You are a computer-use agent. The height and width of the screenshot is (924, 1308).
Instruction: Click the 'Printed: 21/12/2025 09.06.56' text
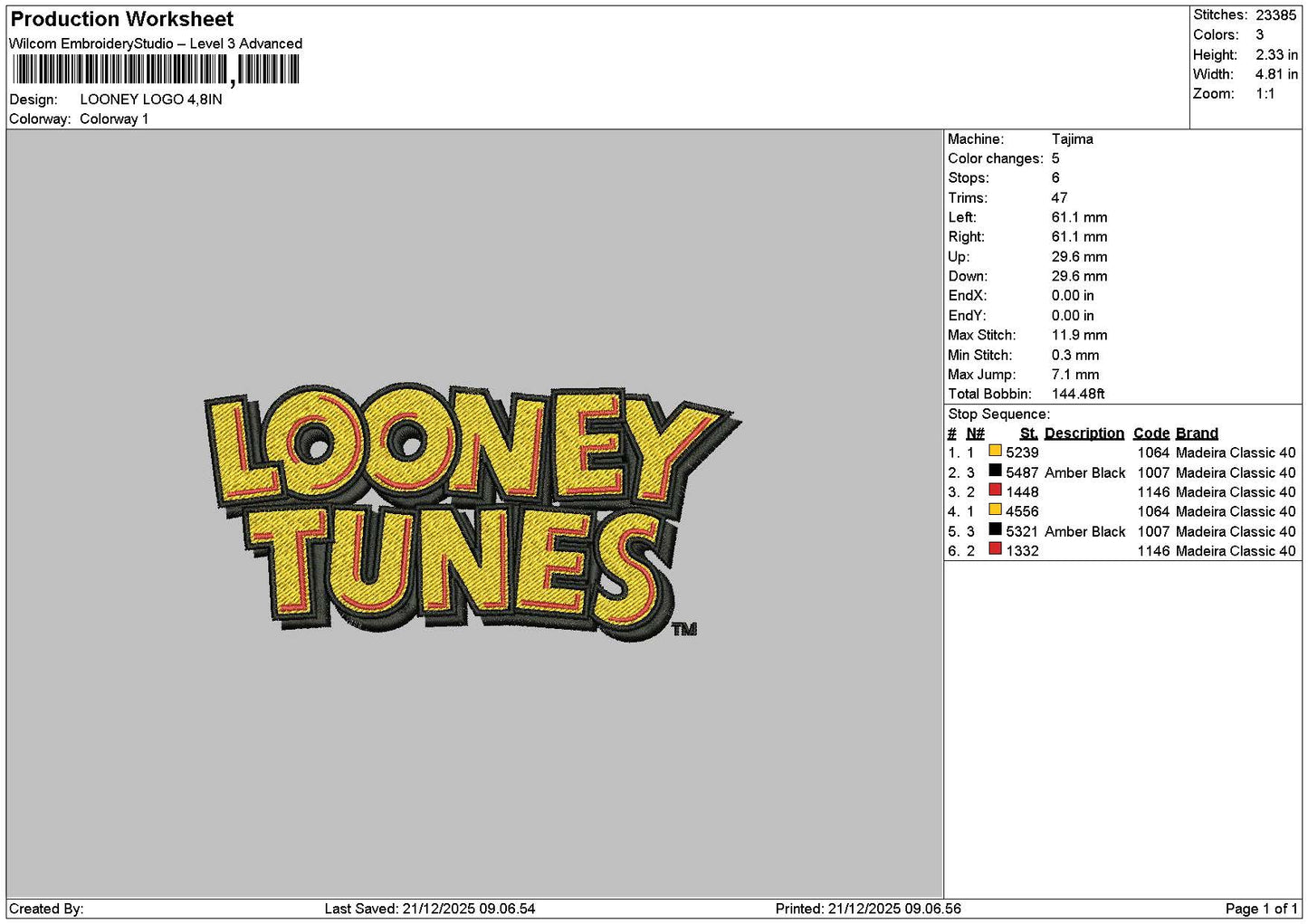coord(868,909)
